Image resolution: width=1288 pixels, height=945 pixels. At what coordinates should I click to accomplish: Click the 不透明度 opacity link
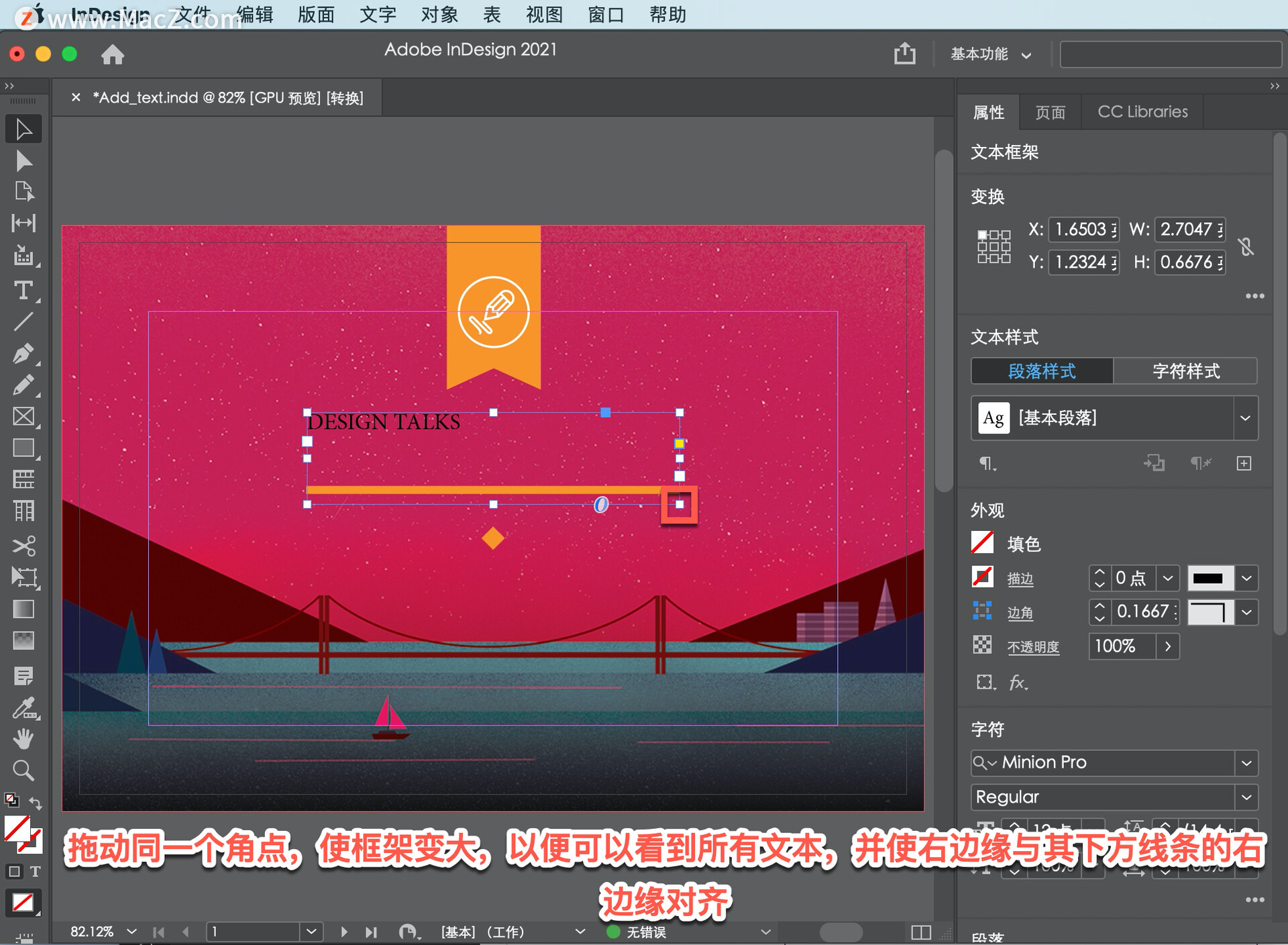coord(1033,646)
